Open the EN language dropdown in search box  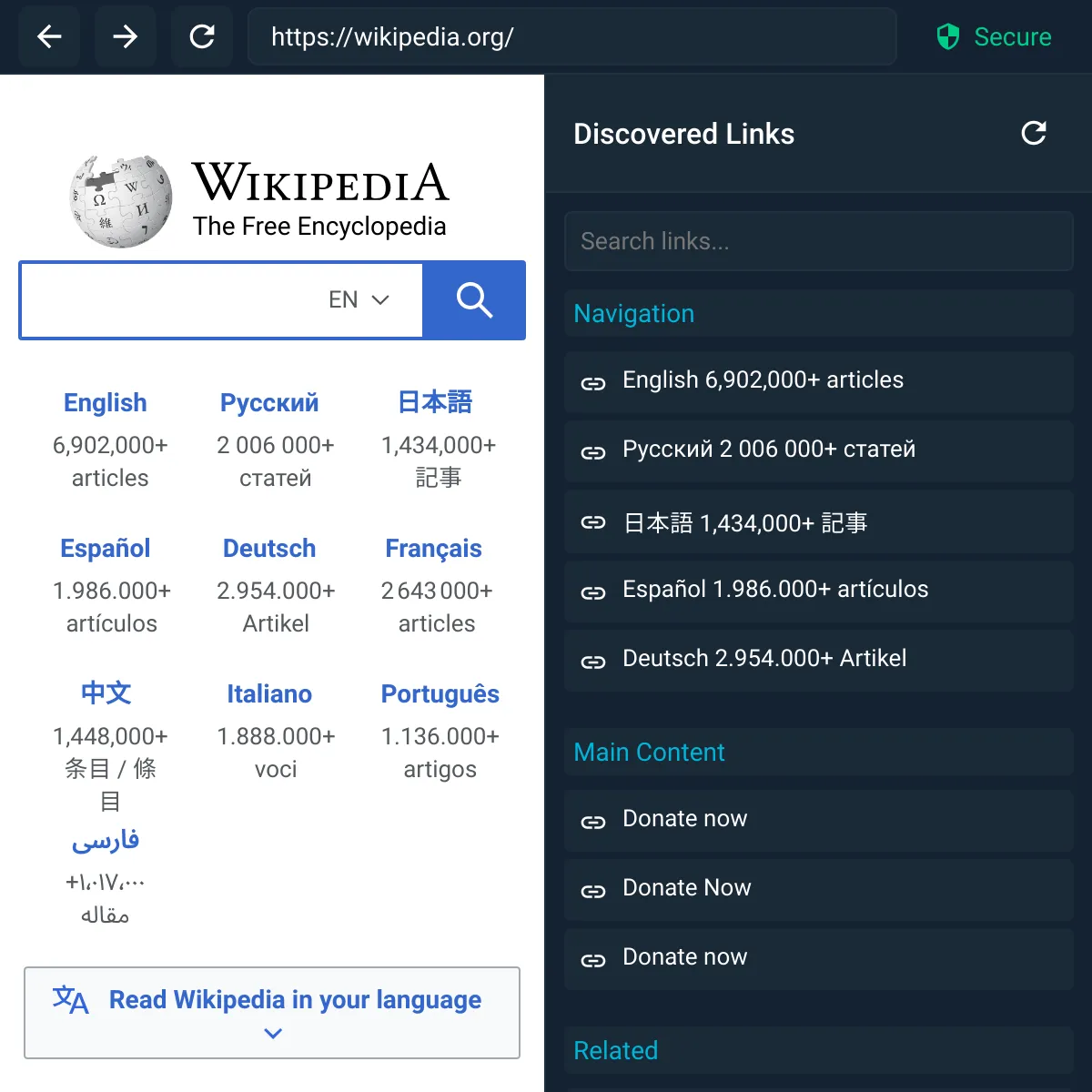pyautogui.click(x=359, y=299)
